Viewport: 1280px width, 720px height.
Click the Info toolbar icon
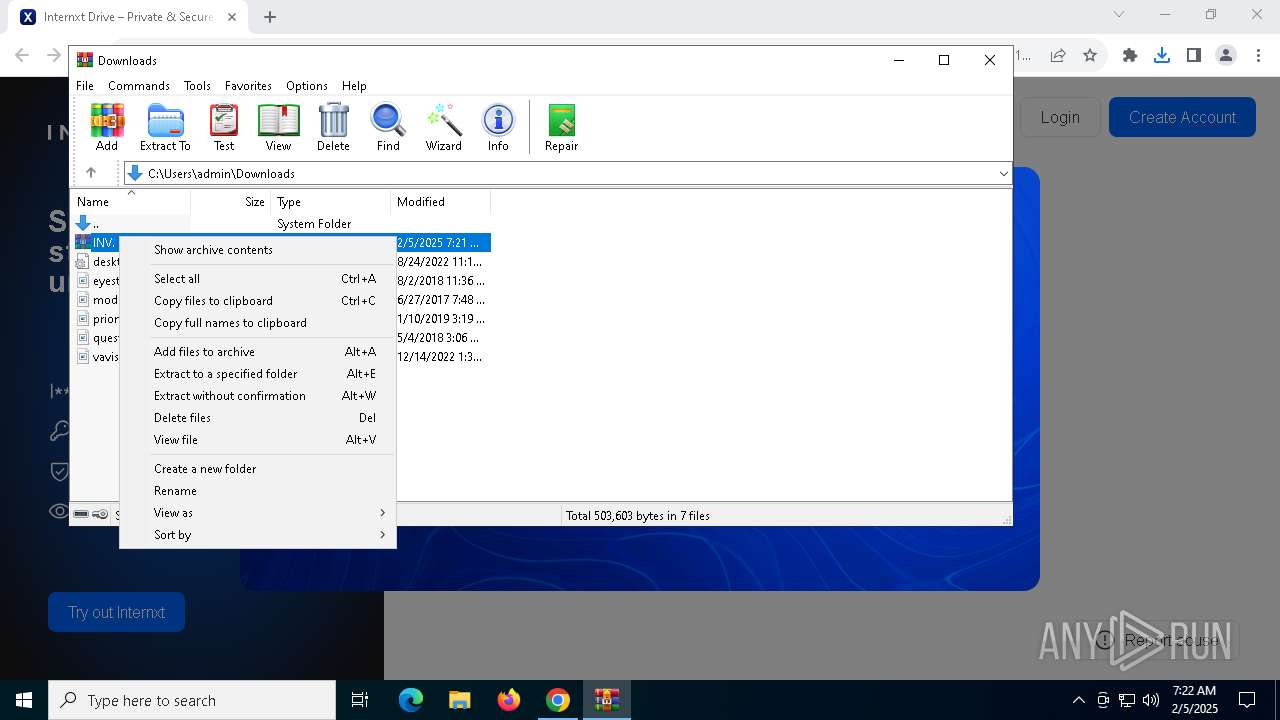[x=498, y=128]
